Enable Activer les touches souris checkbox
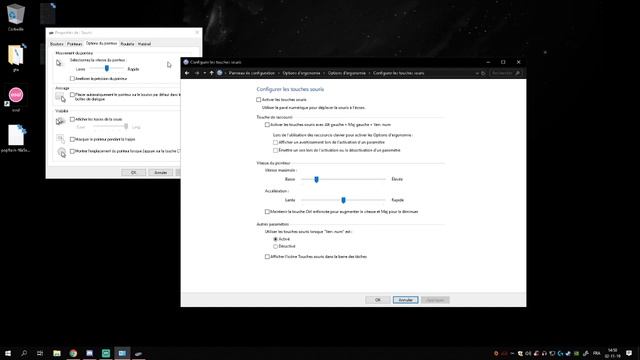 pos(258,100)
